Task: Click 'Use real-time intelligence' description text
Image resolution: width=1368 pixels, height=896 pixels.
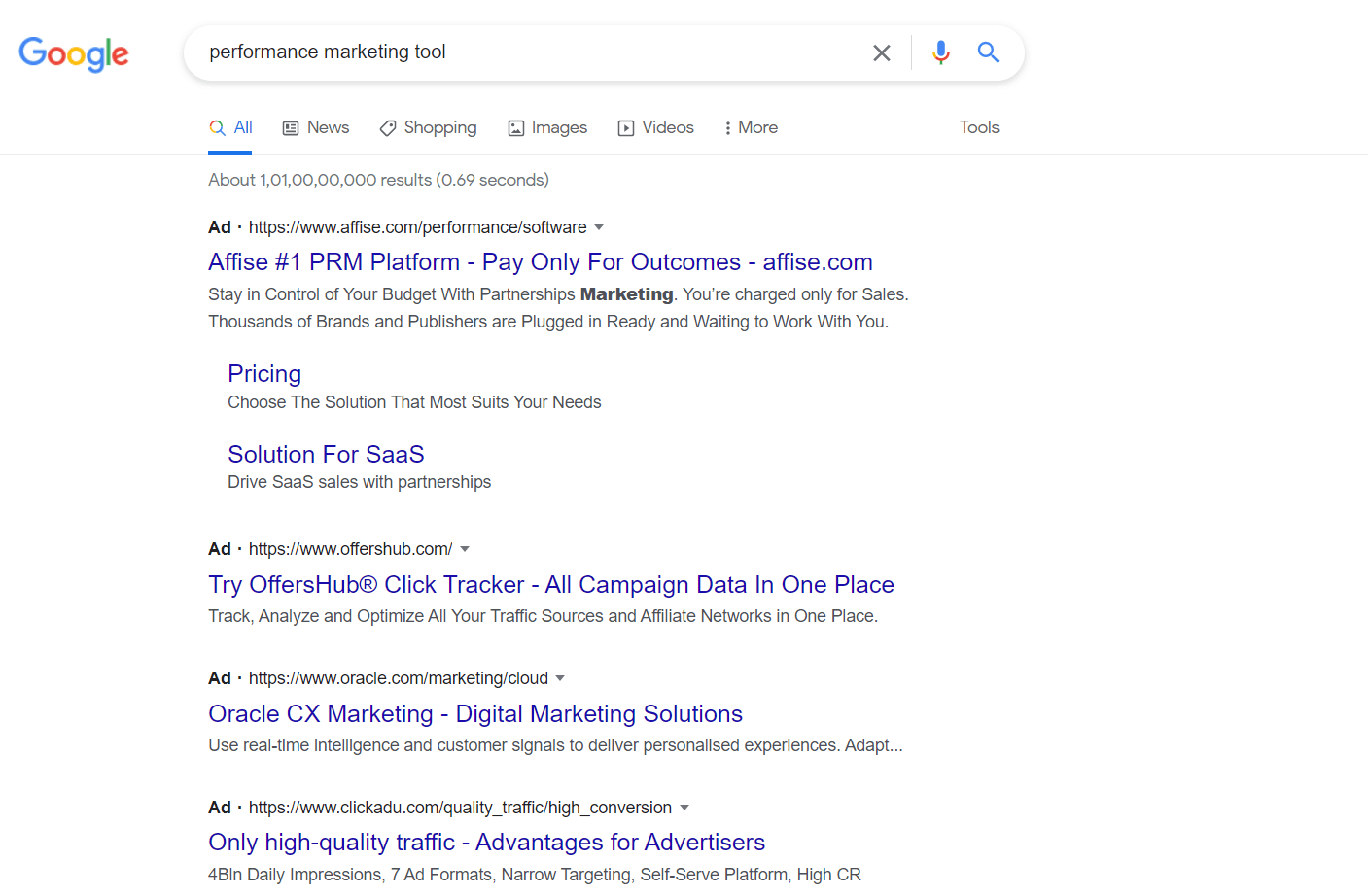Action: pos(555,745)
